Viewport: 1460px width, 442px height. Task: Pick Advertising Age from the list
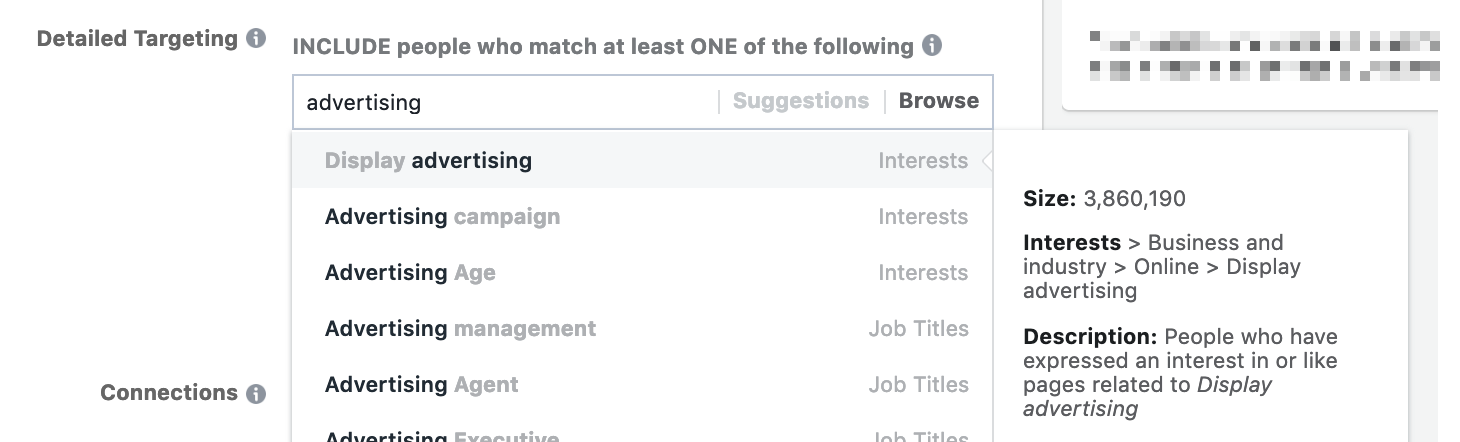[x=410, y=273]
